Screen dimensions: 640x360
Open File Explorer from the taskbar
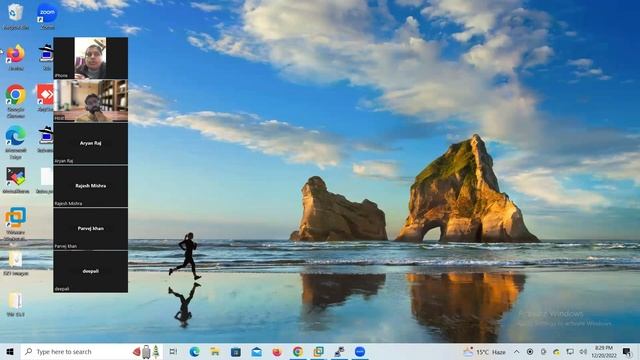click(215, 352)
